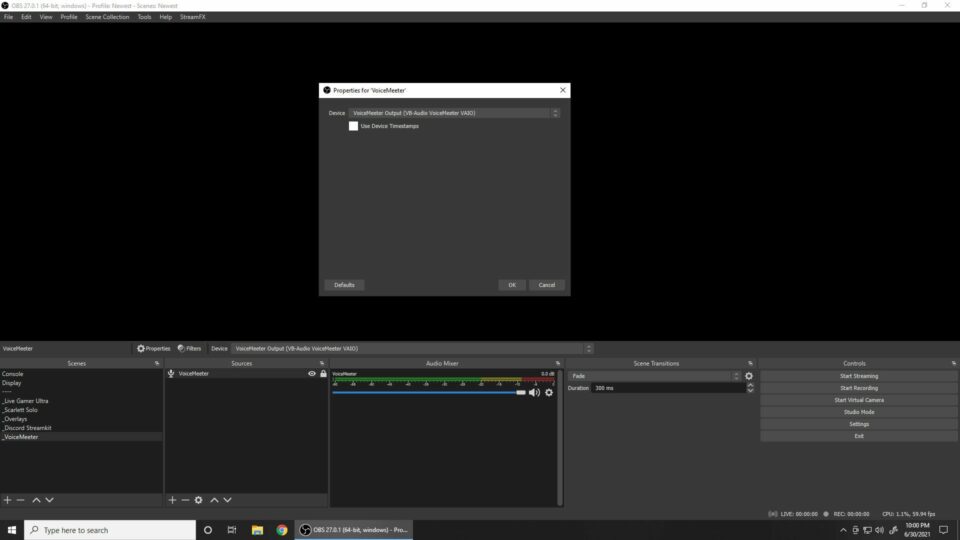Enable Studio Mode
Image resolution: width=960 pixels, height=540 pixels.
click(x=859, y=412)
